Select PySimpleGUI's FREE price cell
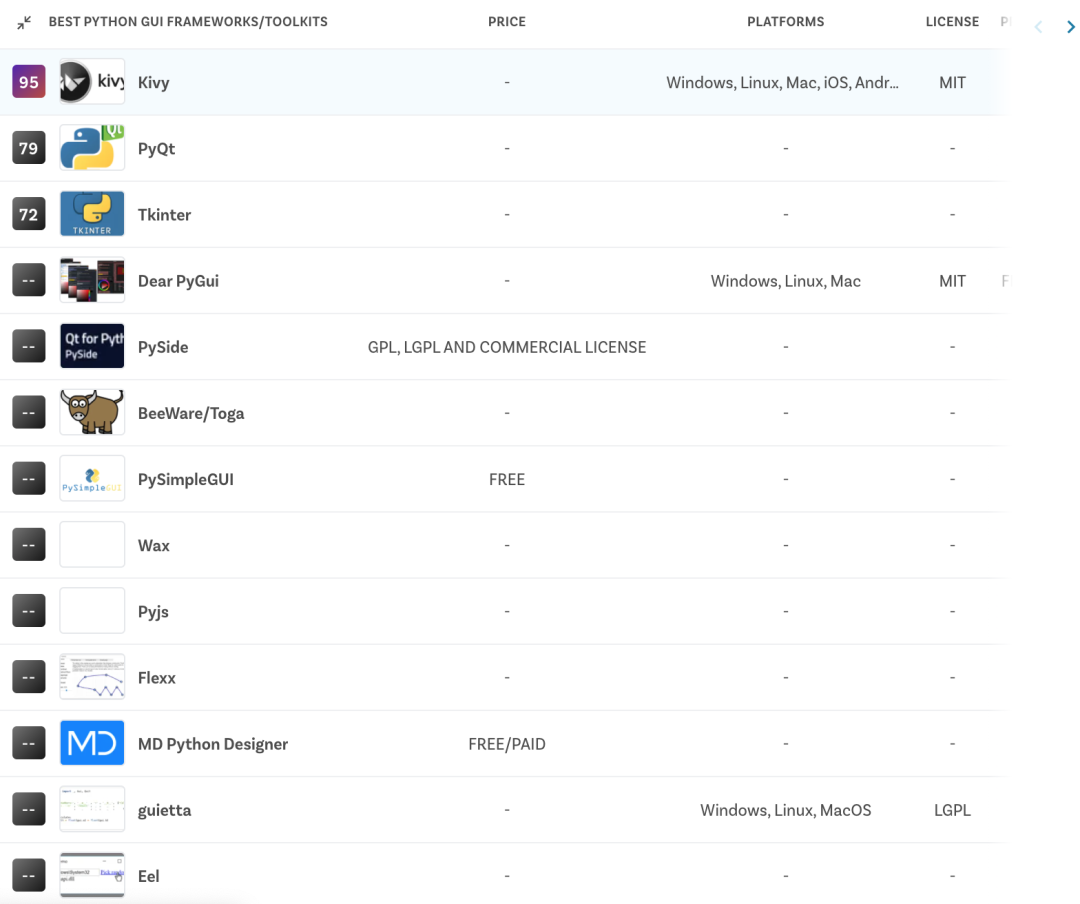This screenshot has height=904, width=1080. pyautogui.click(x=507, y=480)
